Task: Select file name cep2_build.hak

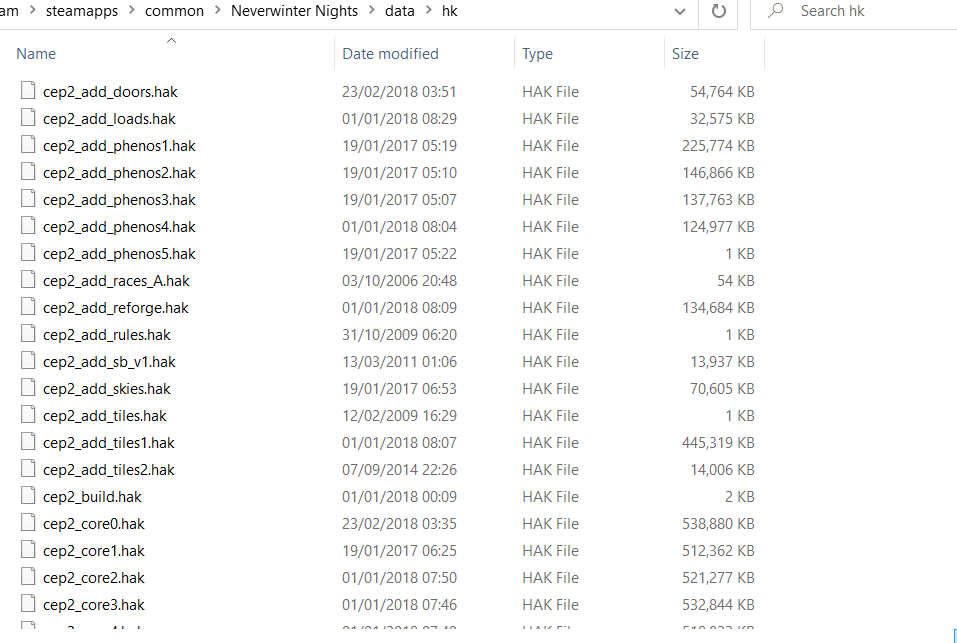Action: [92, 497]
